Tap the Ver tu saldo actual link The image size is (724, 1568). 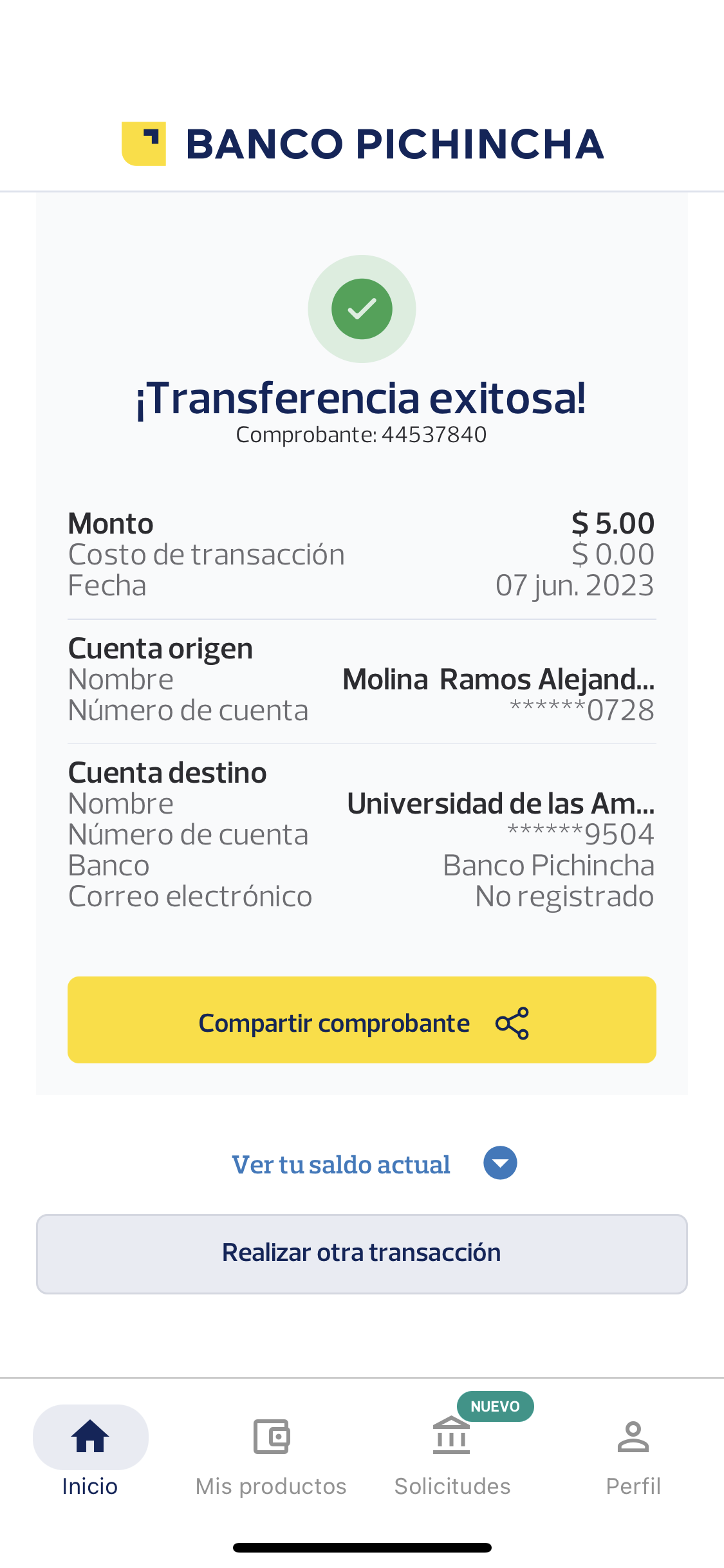coord(341,1164)
